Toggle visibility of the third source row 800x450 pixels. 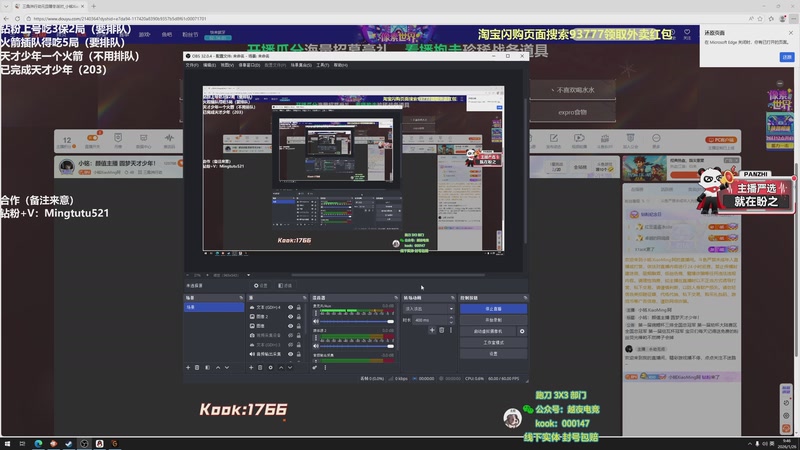290,326
